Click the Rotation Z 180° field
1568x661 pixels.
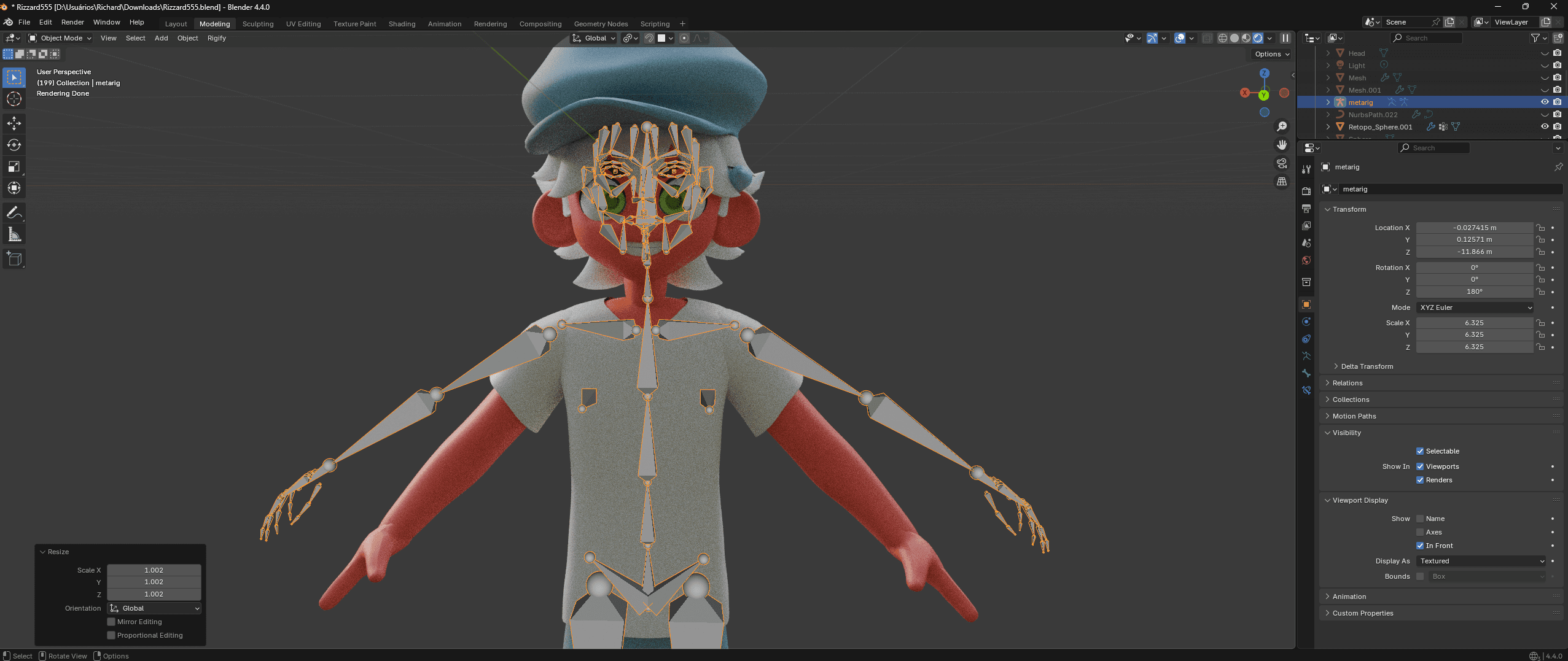[1475, 292]
